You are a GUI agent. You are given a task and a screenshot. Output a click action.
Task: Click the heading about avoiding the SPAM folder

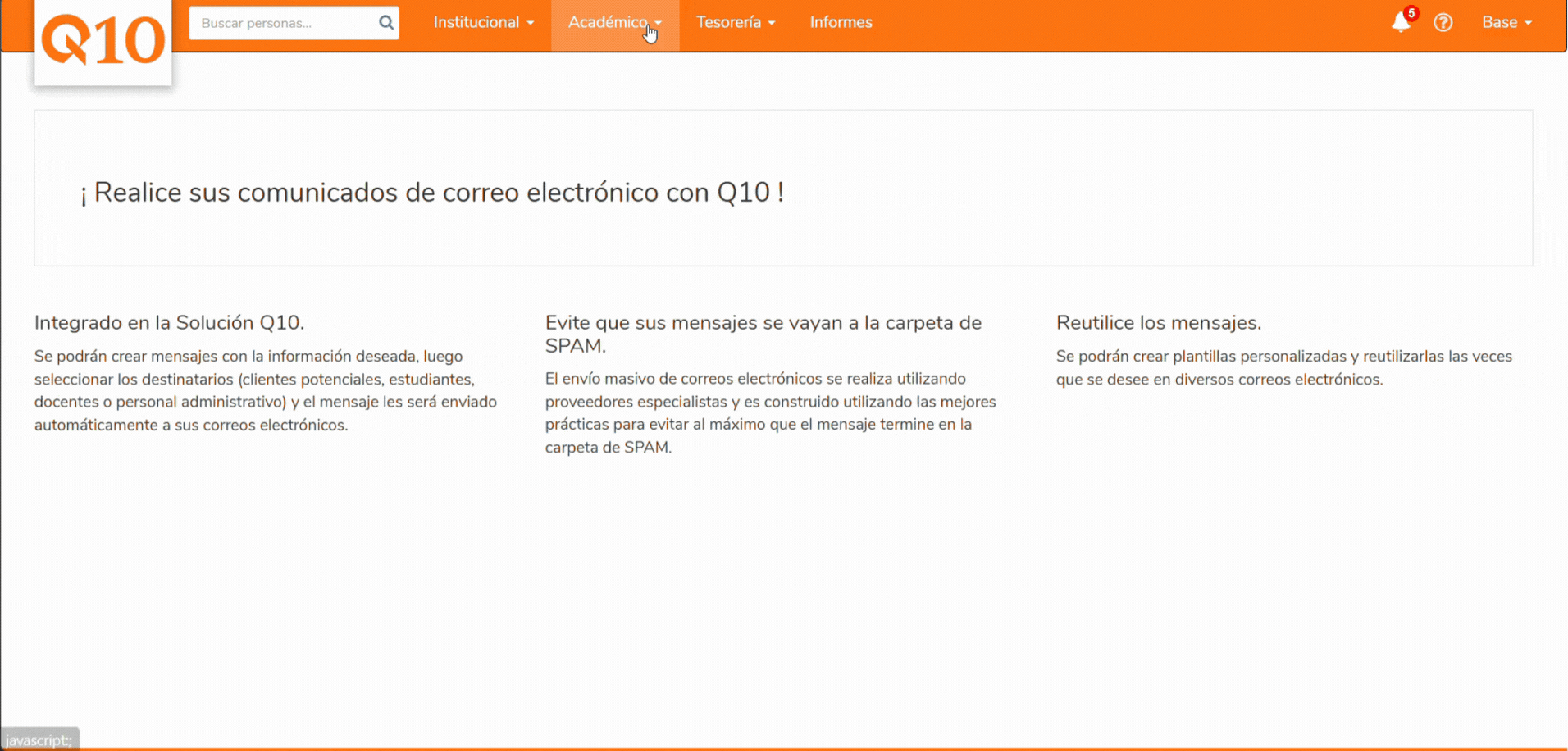tap(763, 335)
